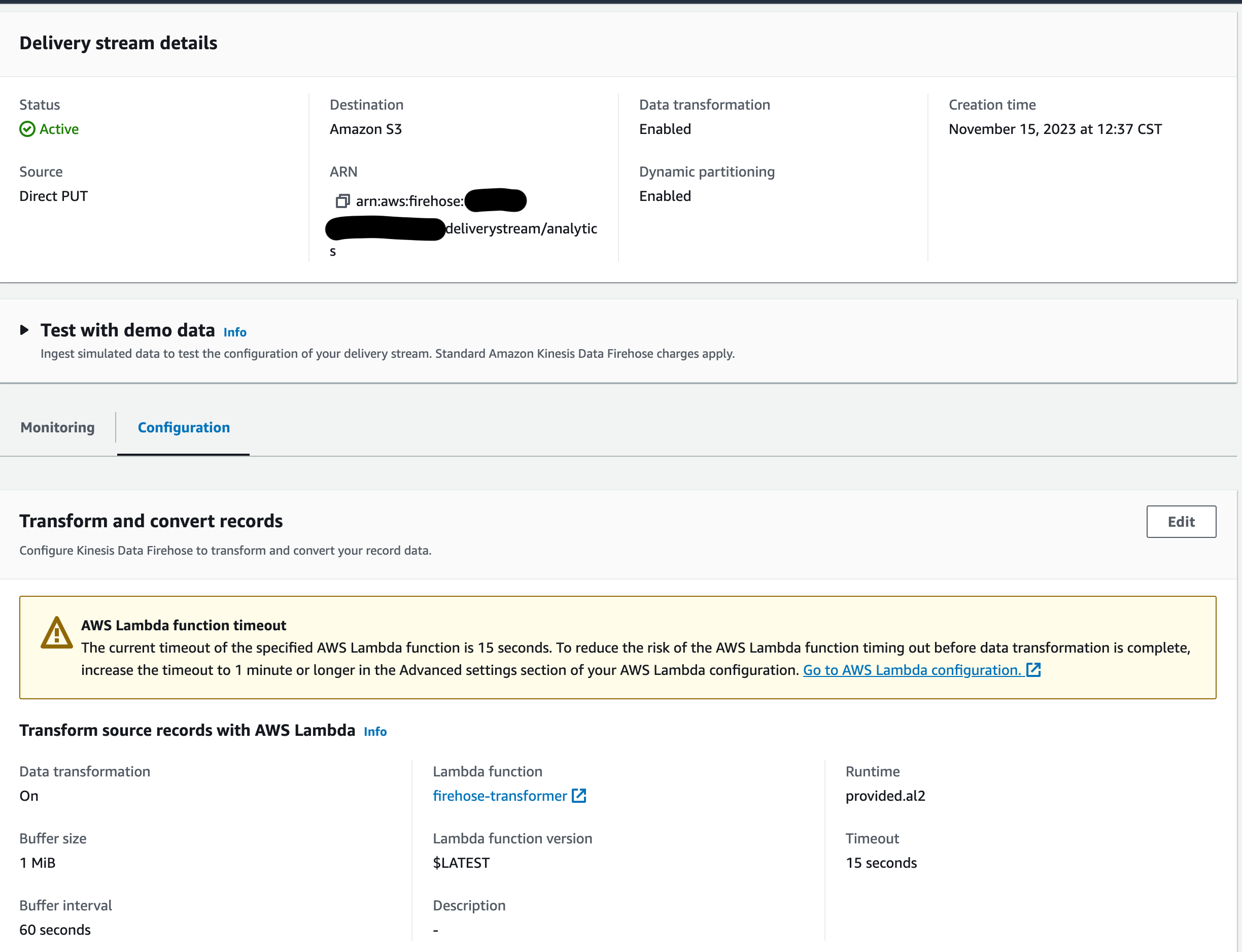The height and width of the screenshot is (952, 1242).
Task: Copy the firehose ARN using copy icon
Action: pos(342,201)
